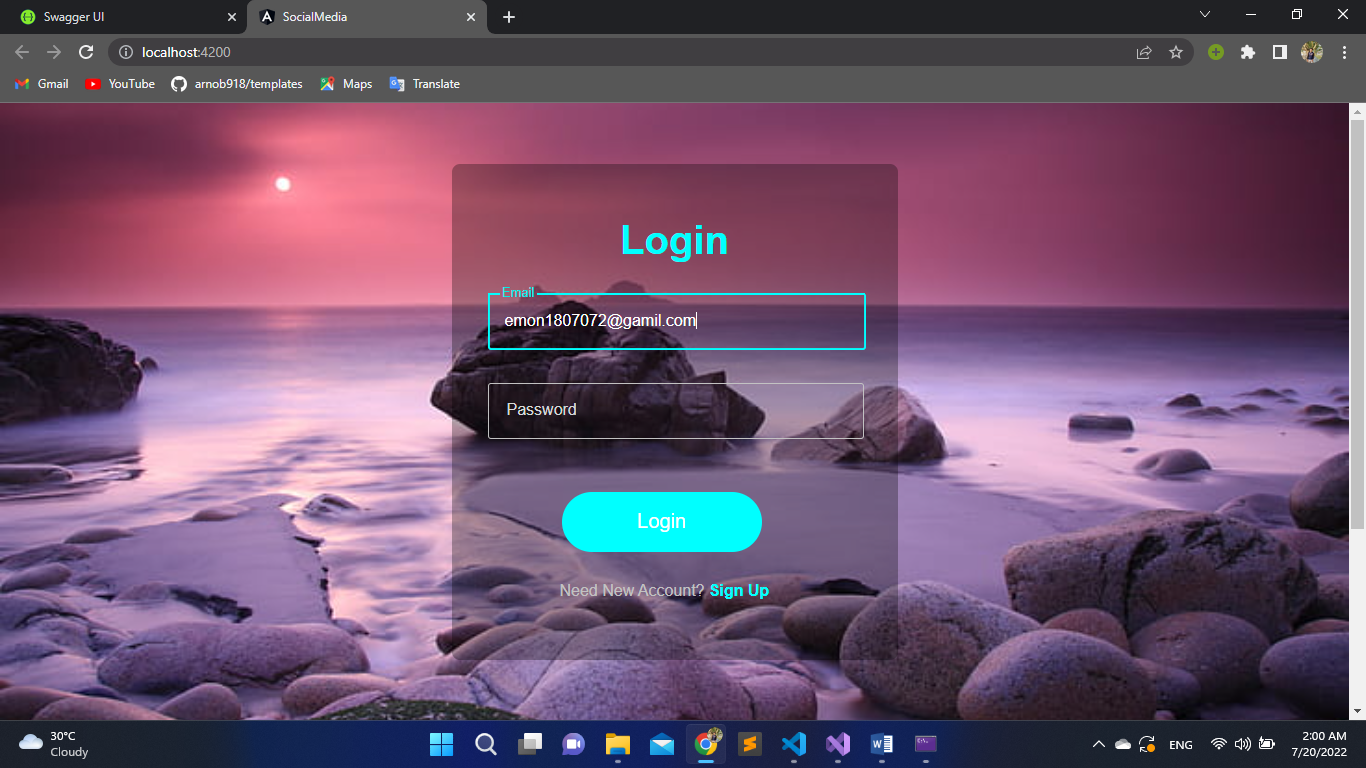Click the browser forward arrow
Screen dimensions: 1366x768
54,52
